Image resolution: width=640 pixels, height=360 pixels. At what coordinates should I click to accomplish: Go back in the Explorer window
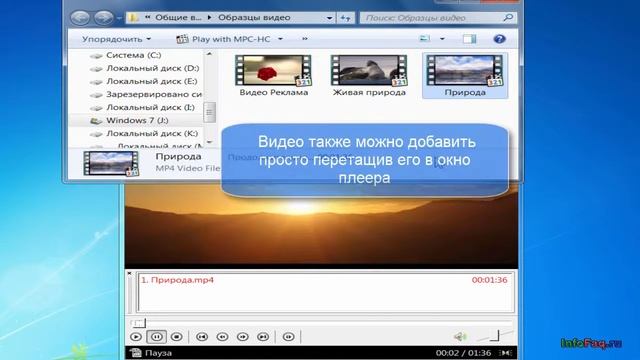coord(80,18)
